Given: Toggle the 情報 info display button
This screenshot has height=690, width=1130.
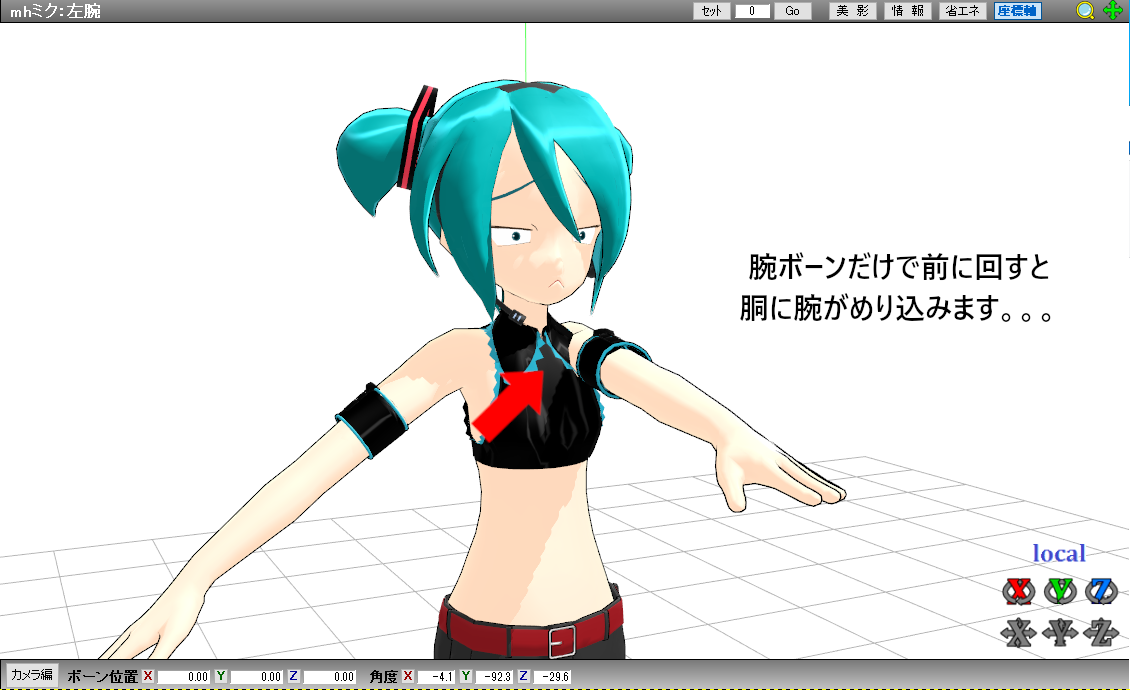Looking at the screenshot, I should click(908, 11).
